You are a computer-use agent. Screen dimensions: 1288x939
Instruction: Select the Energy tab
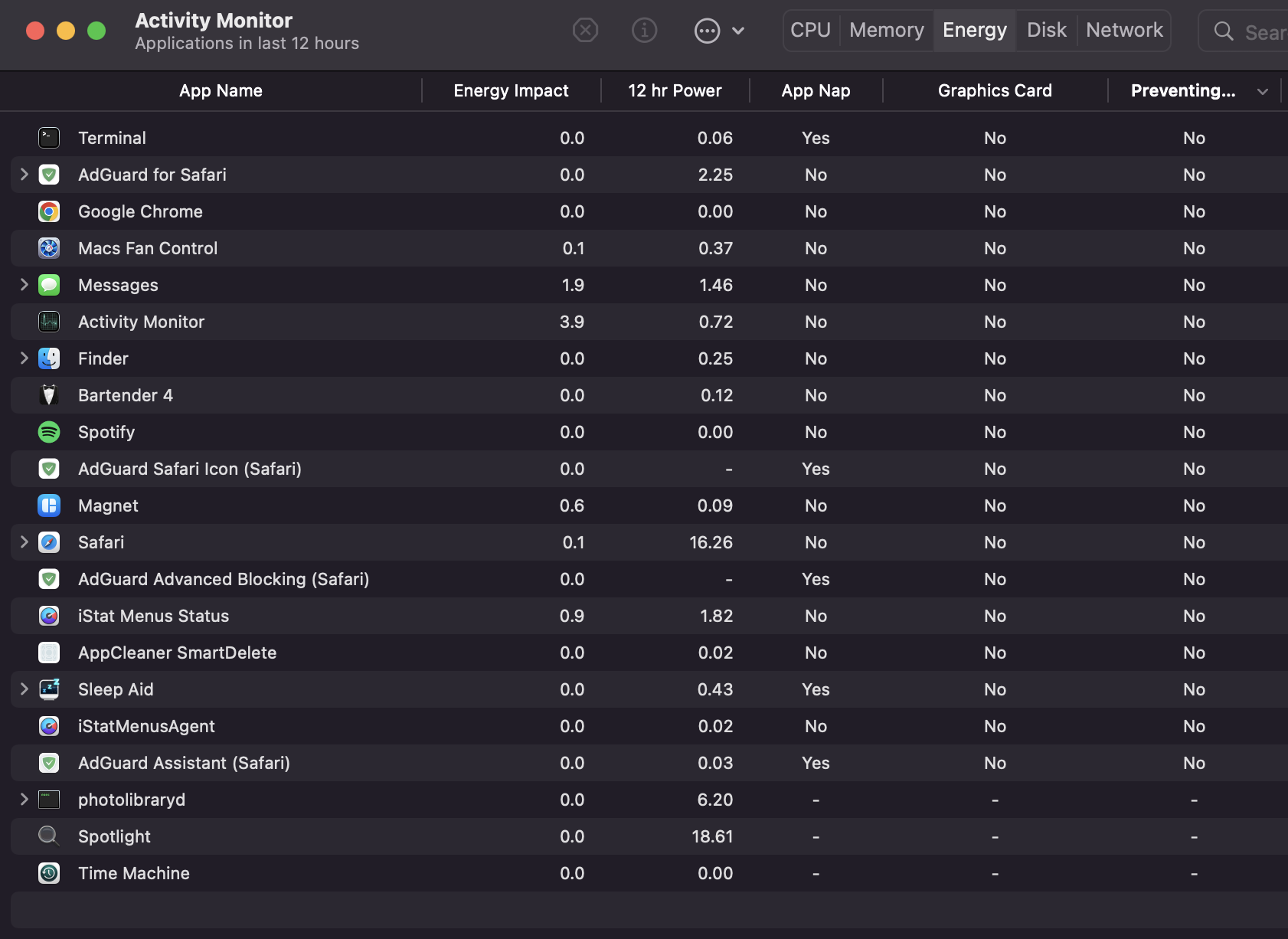pos(975,31)
